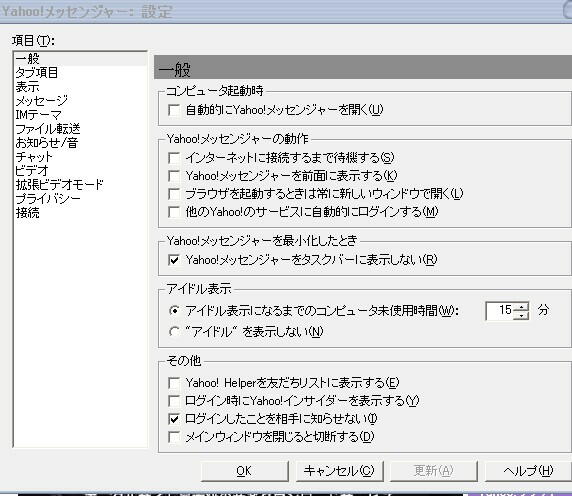Viewport: 572px width, 496px height.
Task: Click the idle minutes field showing 15
Action: click(x=499, y=311)
